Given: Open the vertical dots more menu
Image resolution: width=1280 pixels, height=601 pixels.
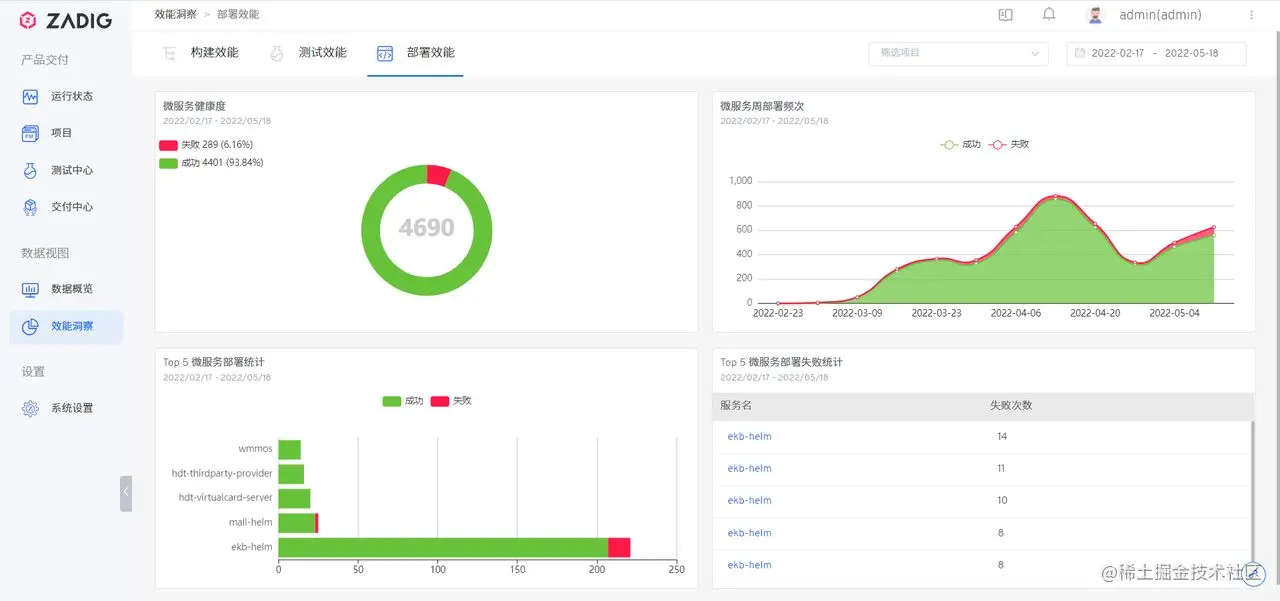Looking at the screenshot, I should [x=1252, y=15].
